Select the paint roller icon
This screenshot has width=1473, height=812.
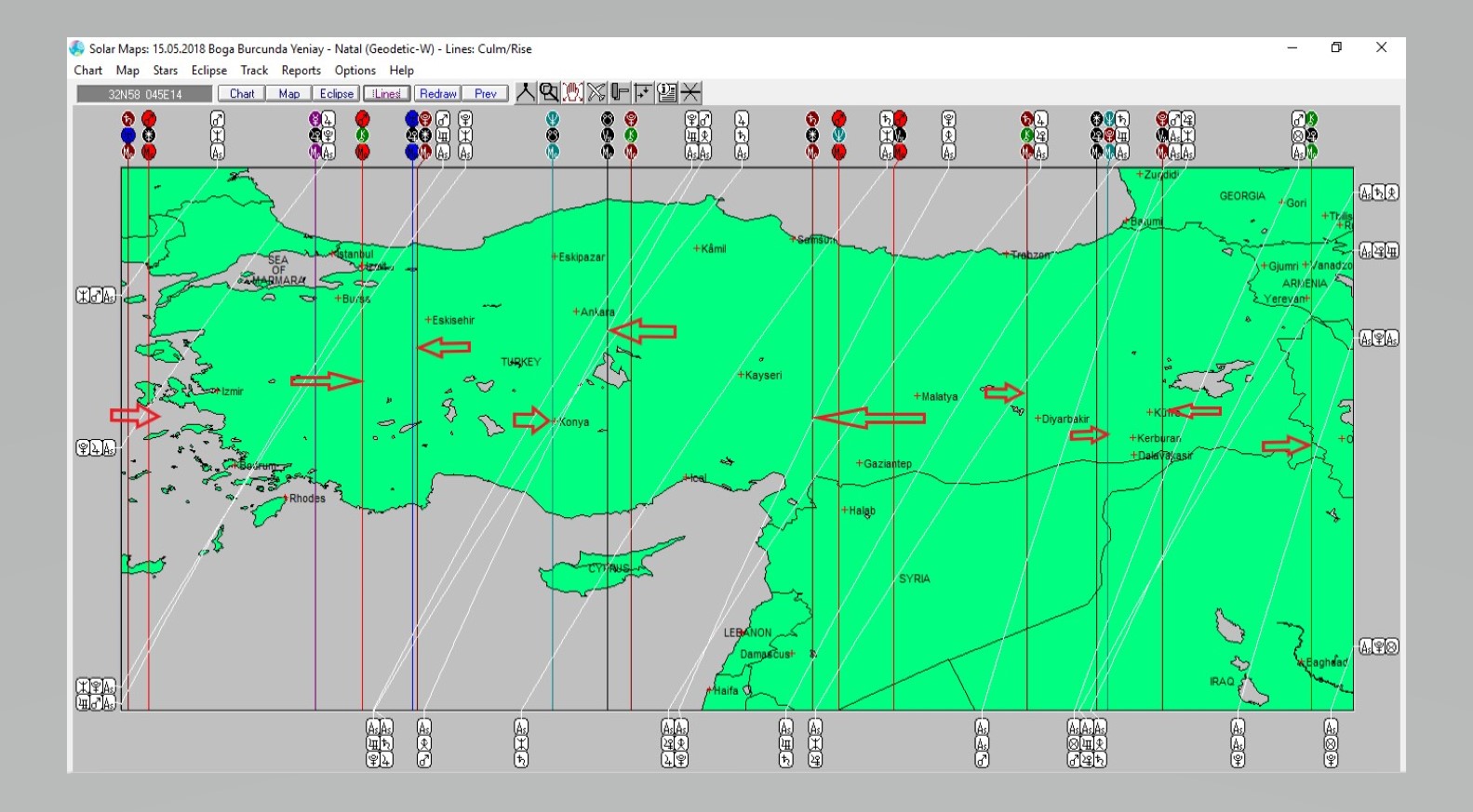(620, 92)
